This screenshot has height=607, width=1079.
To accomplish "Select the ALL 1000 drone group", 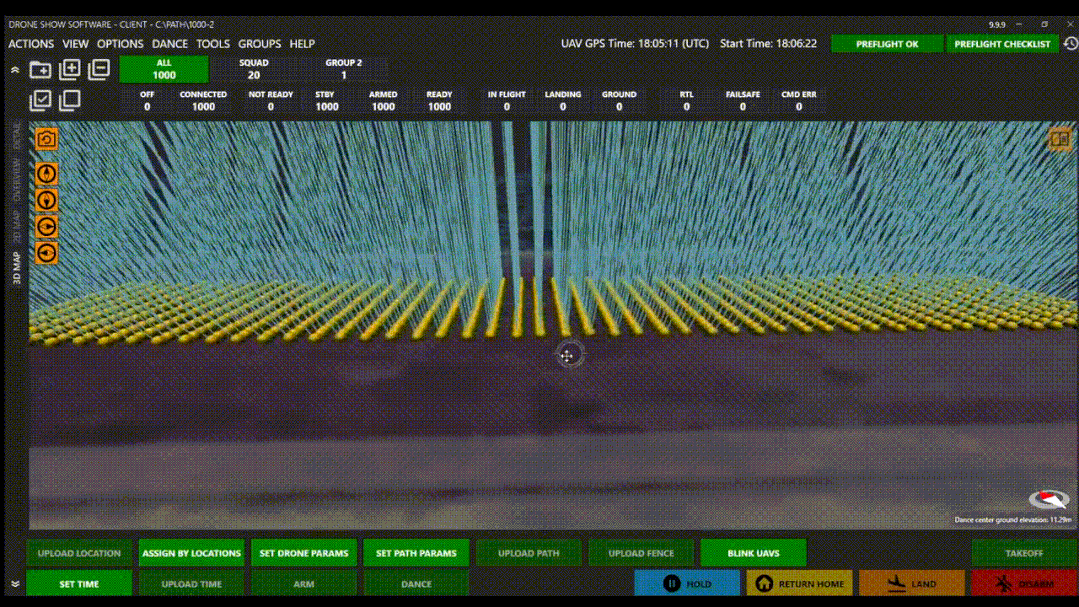I will [x=164, y=69].
